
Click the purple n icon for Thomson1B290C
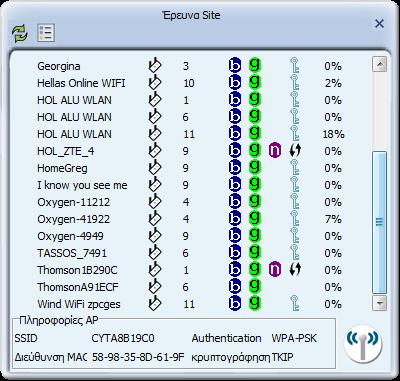275,270
